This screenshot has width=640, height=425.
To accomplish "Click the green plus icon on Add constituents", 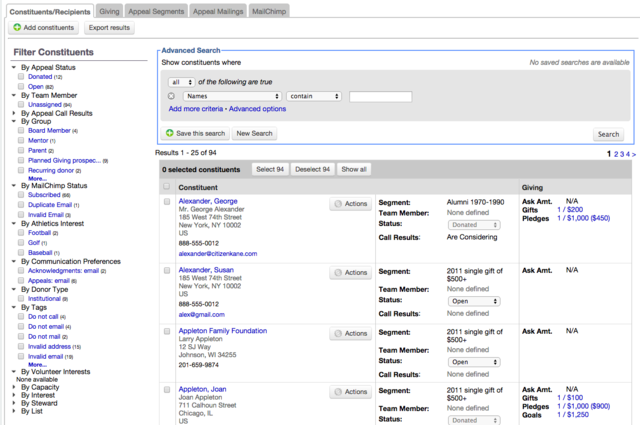I will click(x=17, y=27).
